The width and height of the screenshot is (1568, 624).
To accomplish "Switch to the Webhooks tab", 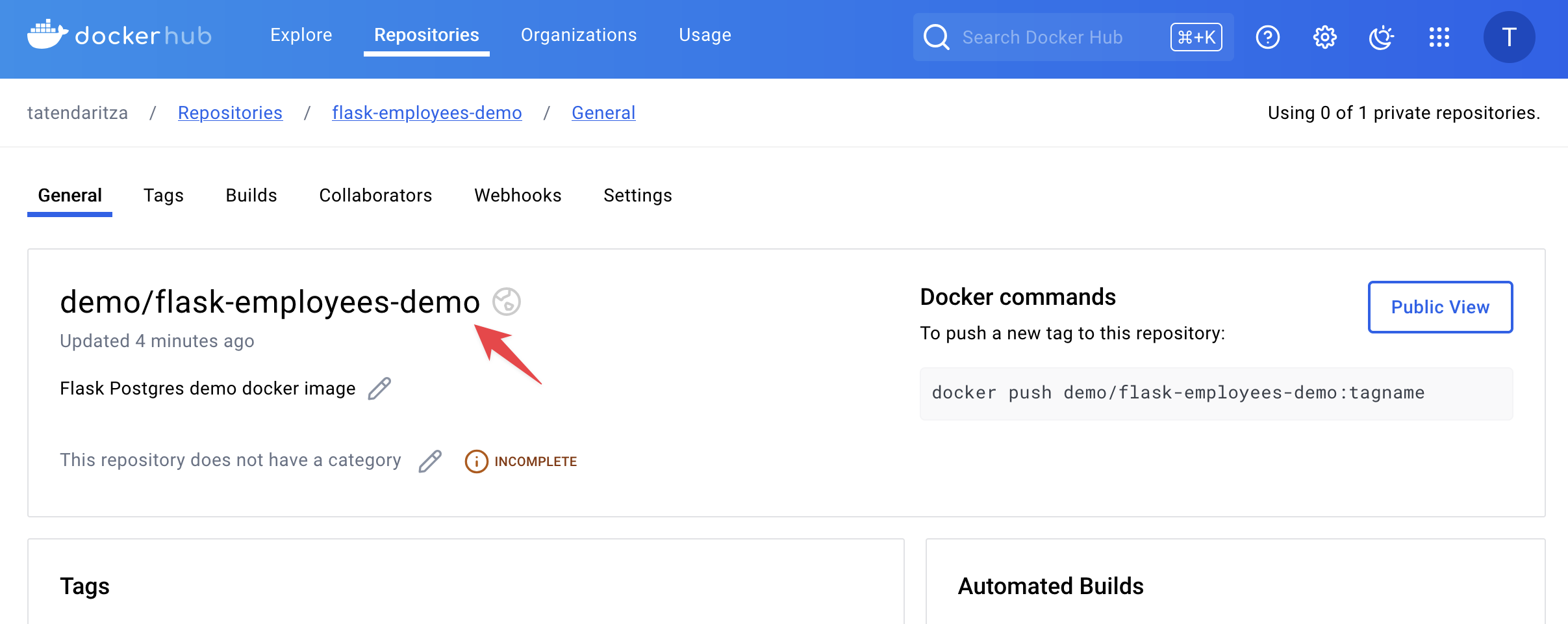I will 518,196.
